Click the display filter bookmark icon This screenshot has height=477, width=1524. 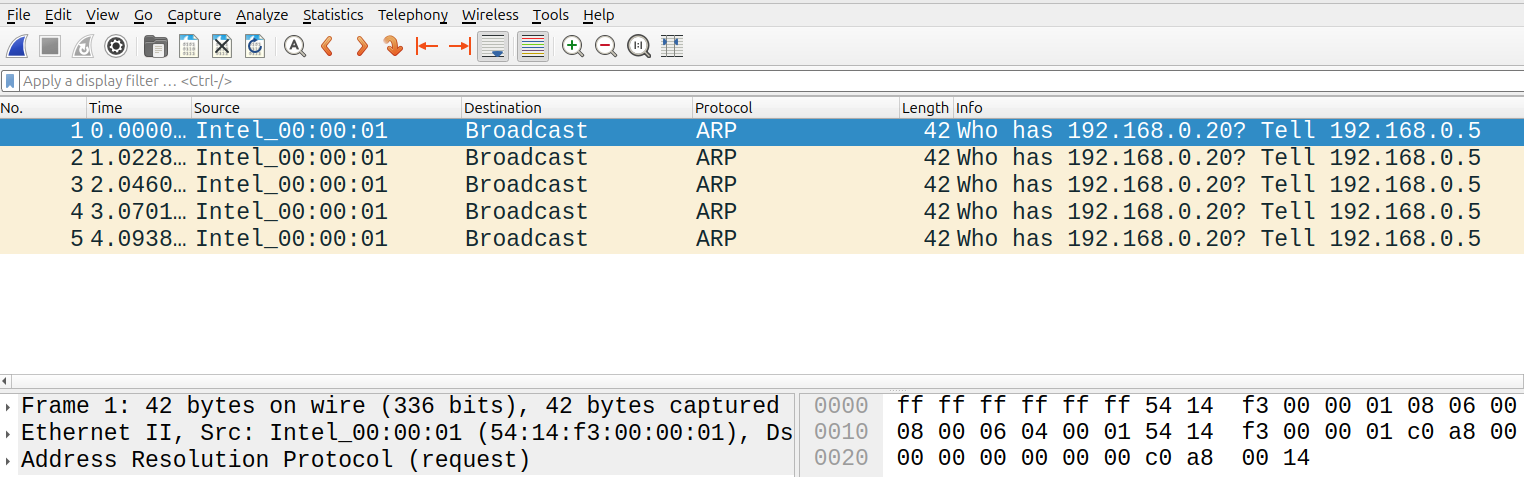[x=10, y=81]
